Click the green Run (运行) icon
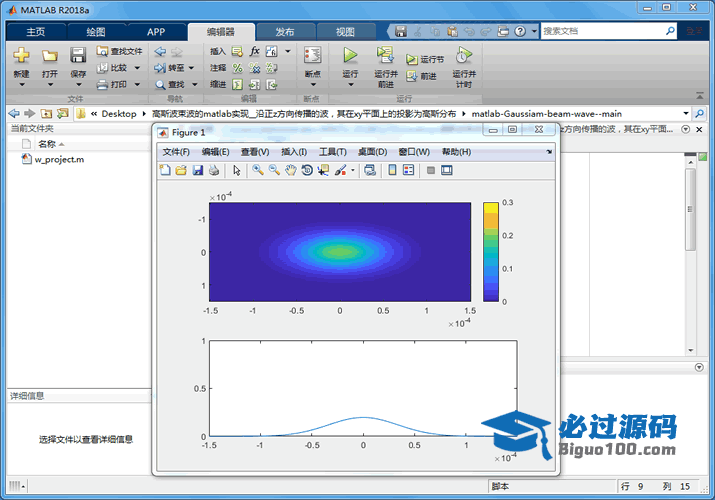Viewport: 715px width, 500px height. 350,55
